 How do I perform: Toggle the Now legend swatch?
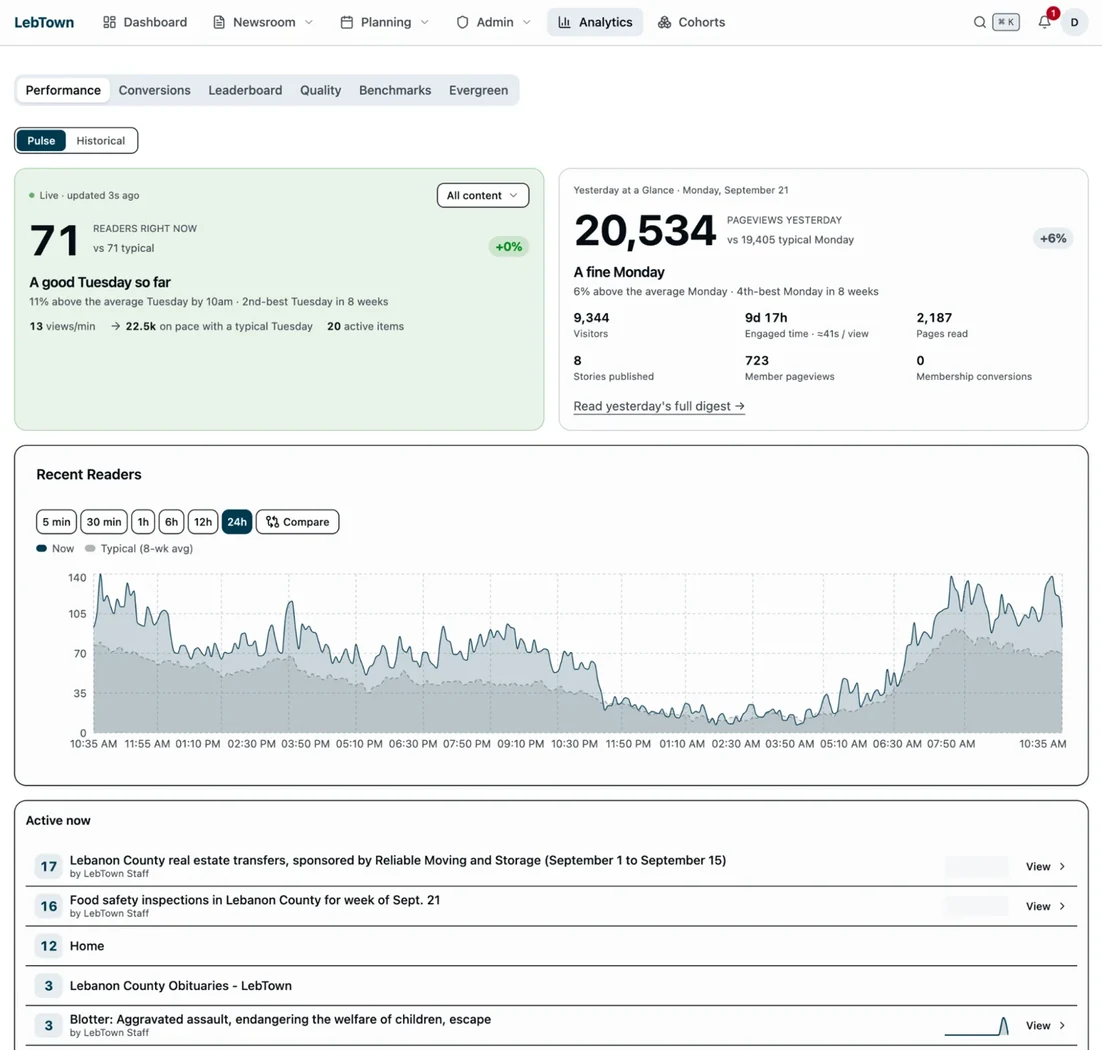tap(41, 549)
